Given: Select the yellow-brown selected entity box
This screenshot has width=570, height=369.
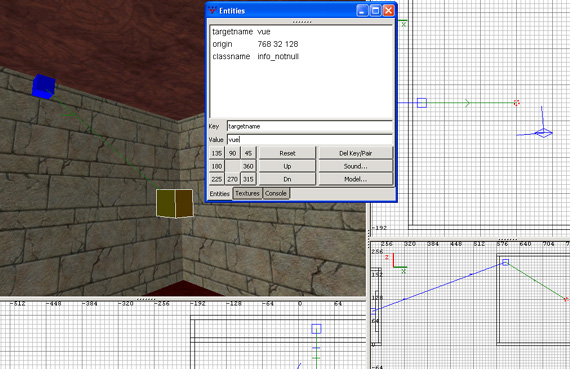Looking at the screenshot, I should 175,203.
